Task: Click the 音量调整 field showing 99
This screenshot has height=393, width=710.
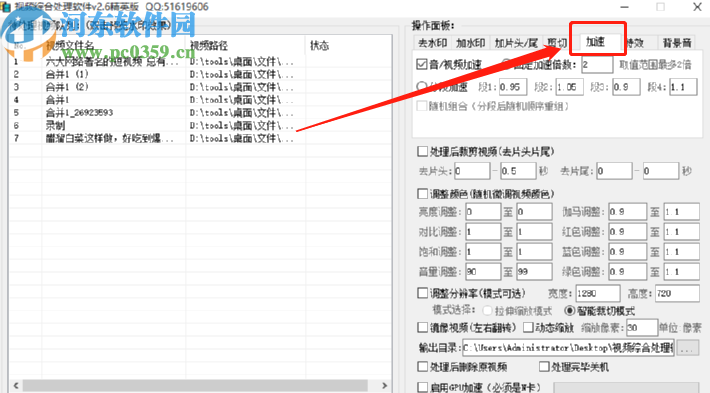Action: tap(534, 272)
